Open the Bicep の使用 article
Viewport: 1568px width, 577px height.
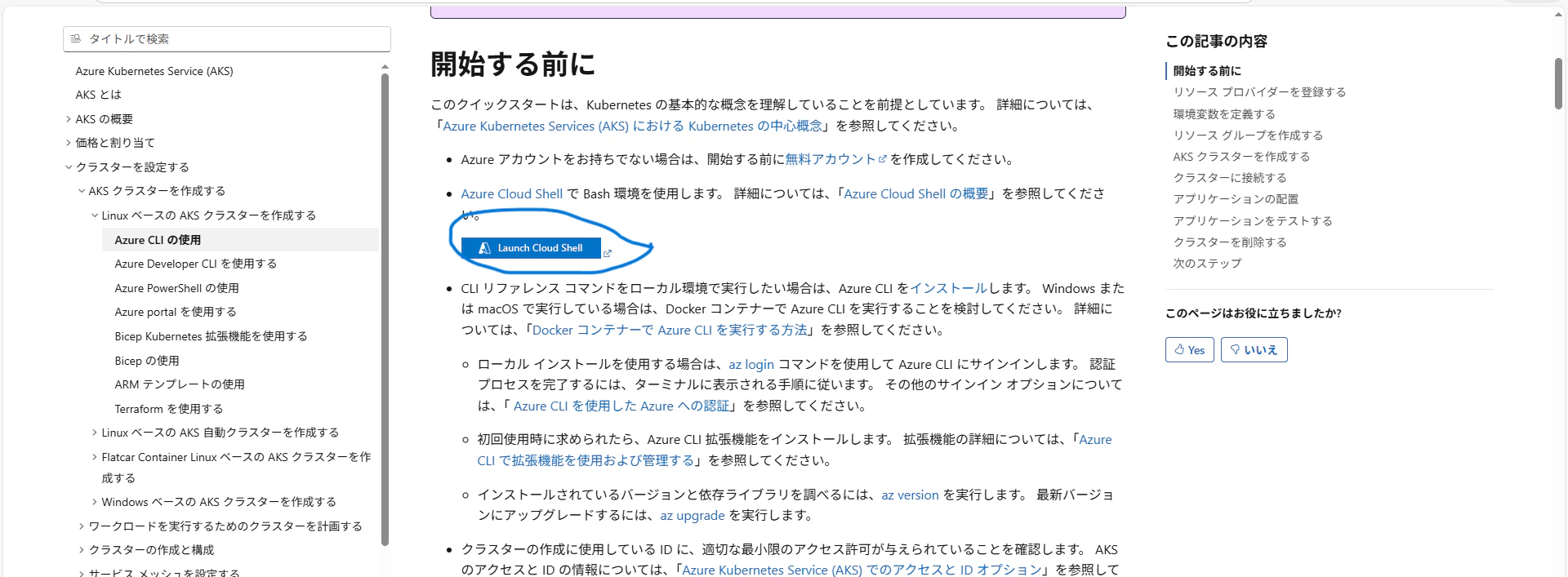pyautogui.click(x=146, y=361)
